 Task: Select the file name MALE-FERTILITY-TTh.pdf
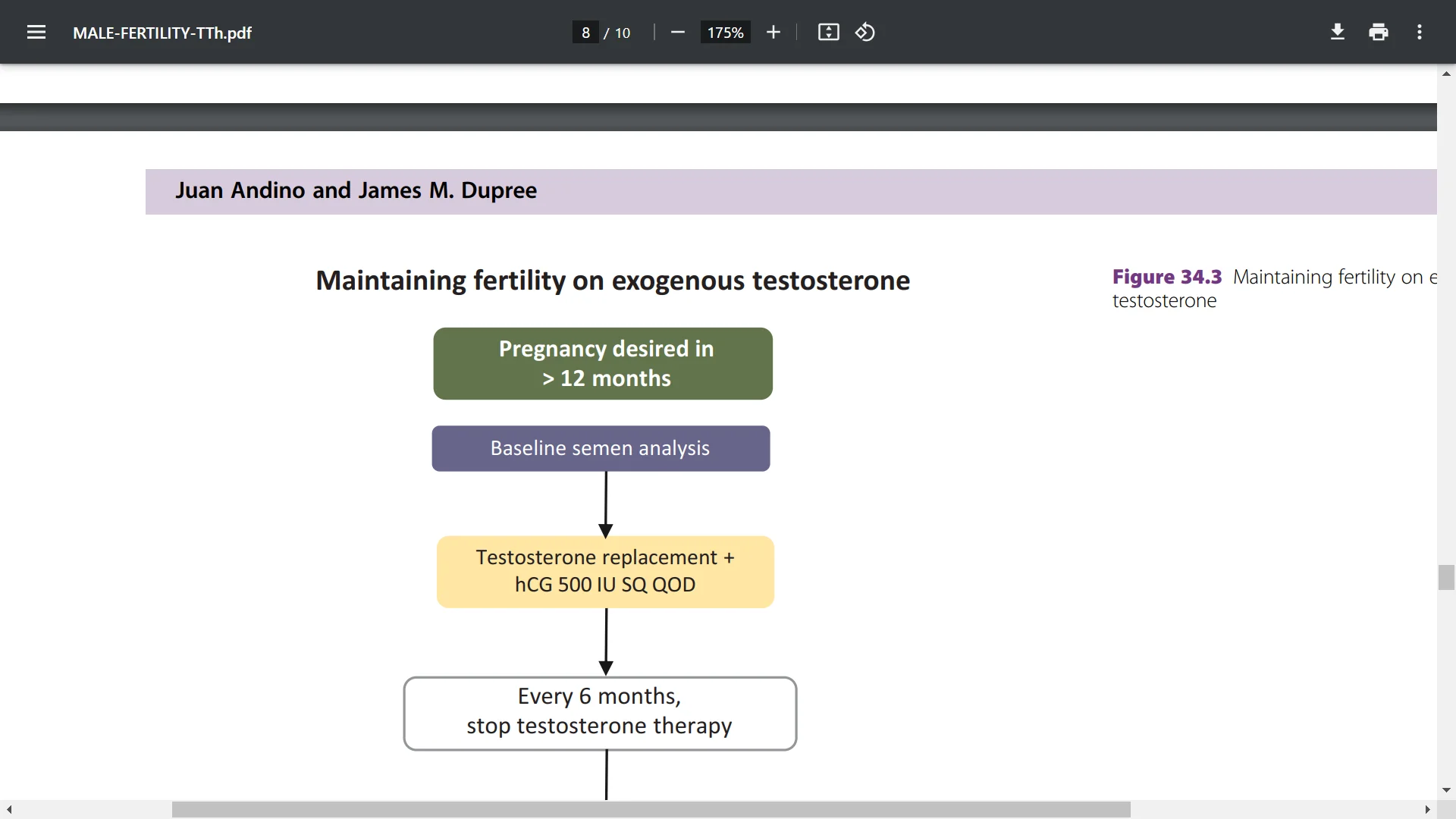[162, 33]
